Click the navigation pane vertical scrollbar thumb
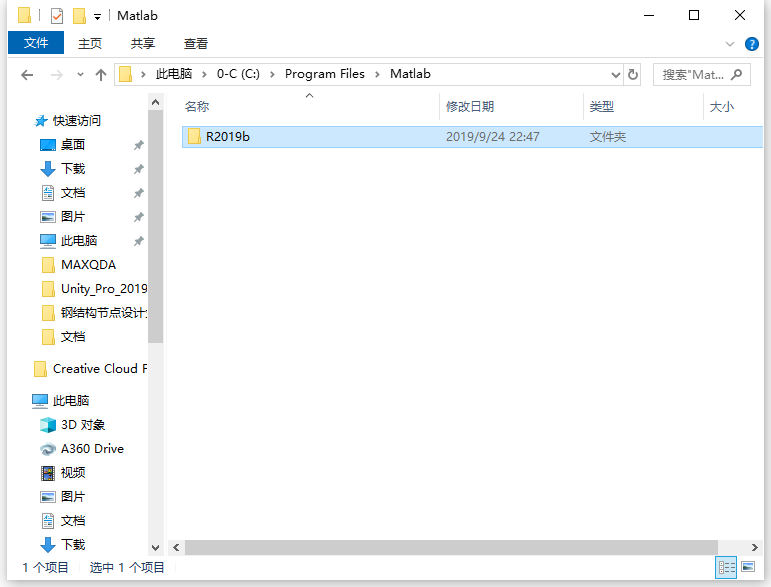This screenshot has width=771, height=587. pos(155,227)
